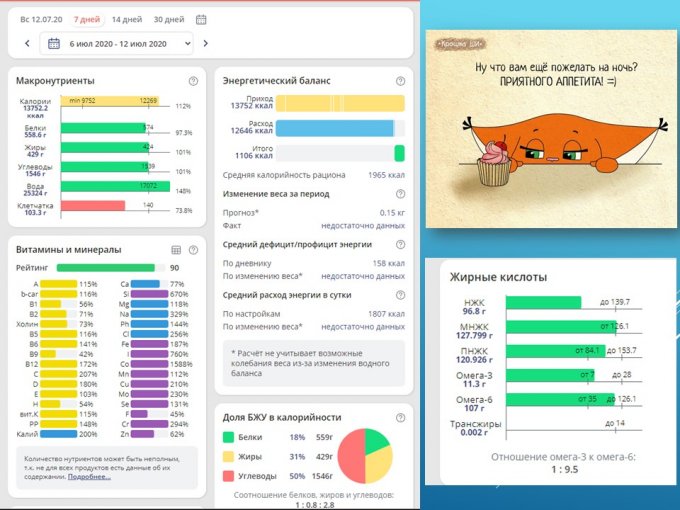This screenshot has width=680, height=510.
Task: Go to the next week with right arrow
Action: (x=205, y=43)
